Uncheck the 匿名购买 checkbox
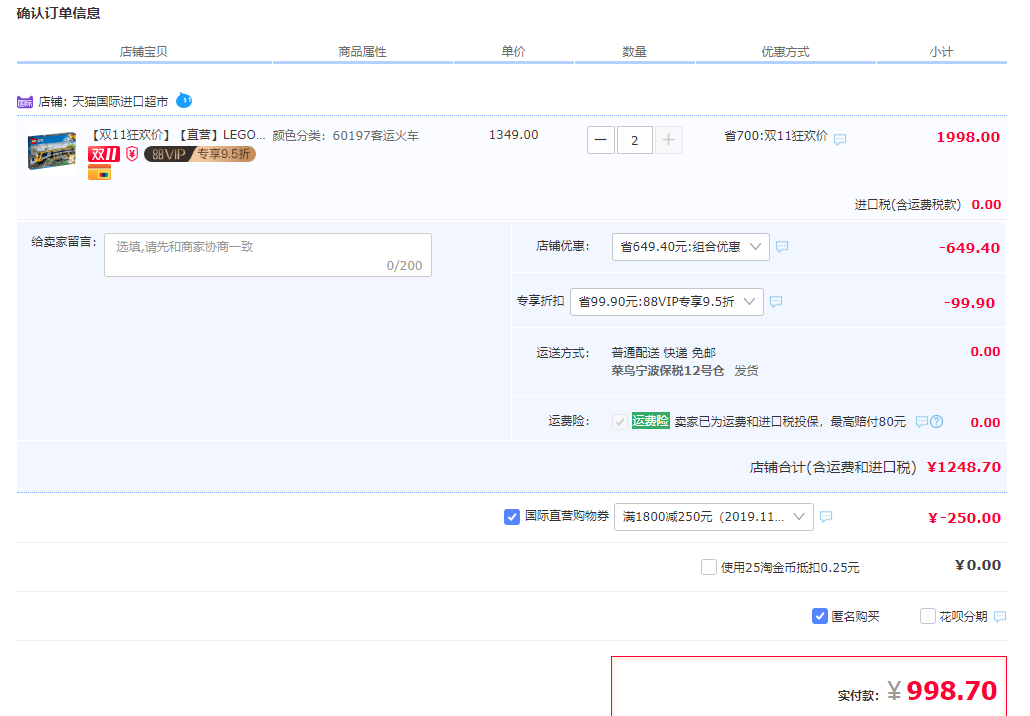This screenshot has width=1030, height=716. [x=820, y=616]
